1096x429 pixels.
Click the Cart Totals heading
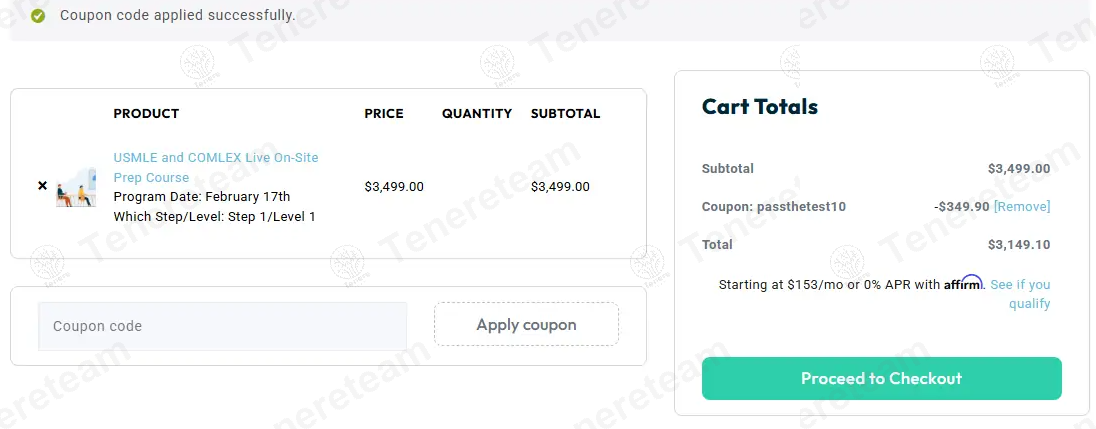(x=760, y=107)
